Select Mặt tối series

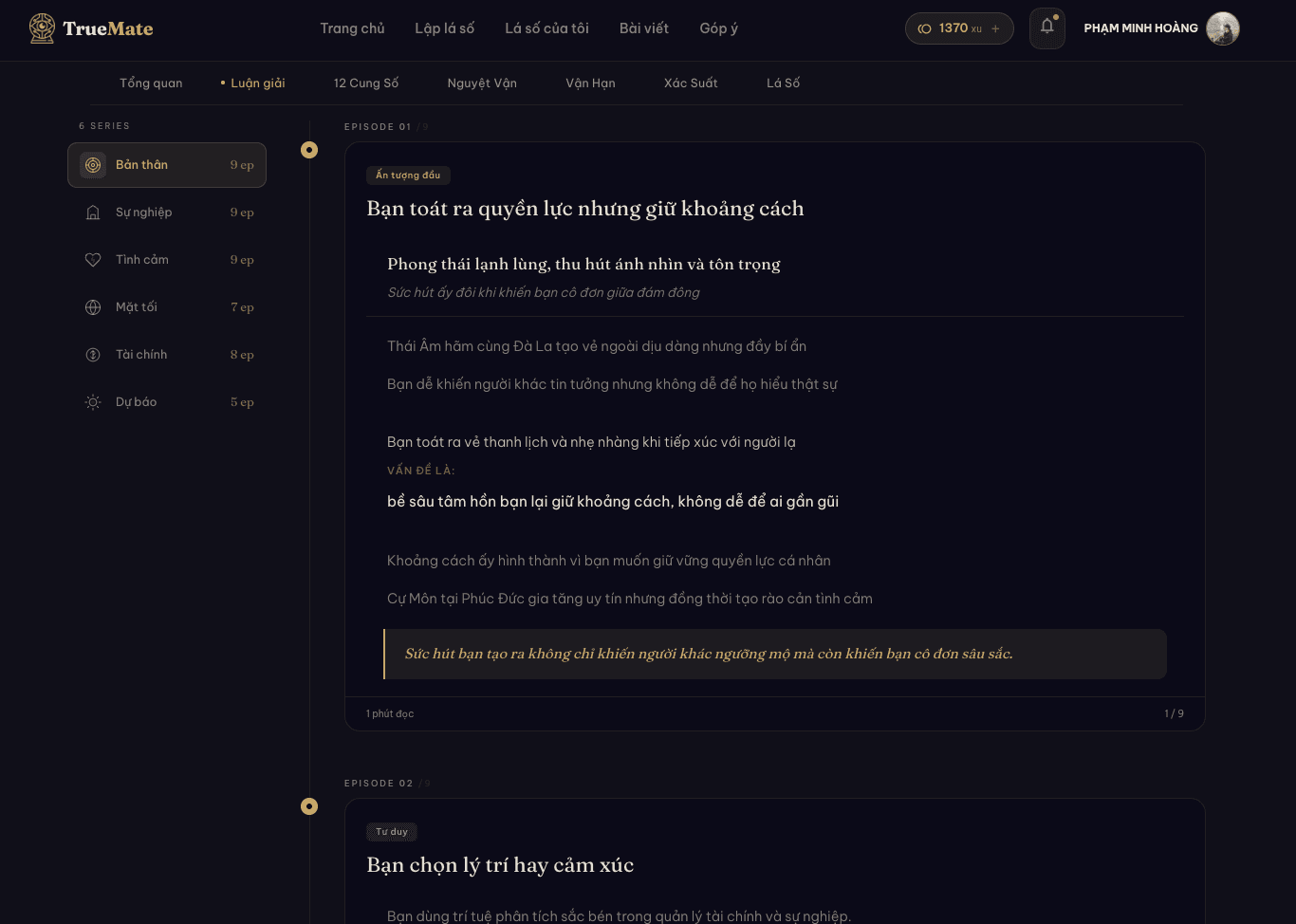click(167, 307)
